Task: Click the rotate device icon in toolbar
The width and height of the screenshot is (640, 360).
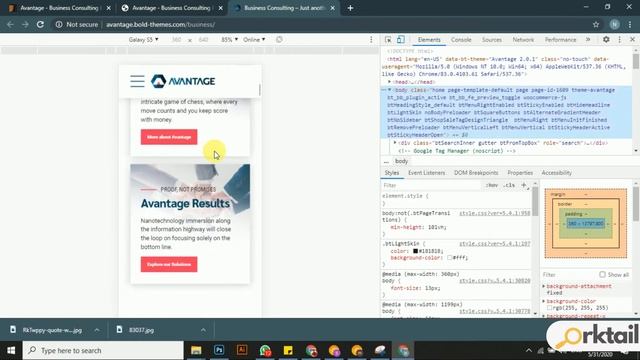Action: 279,40
